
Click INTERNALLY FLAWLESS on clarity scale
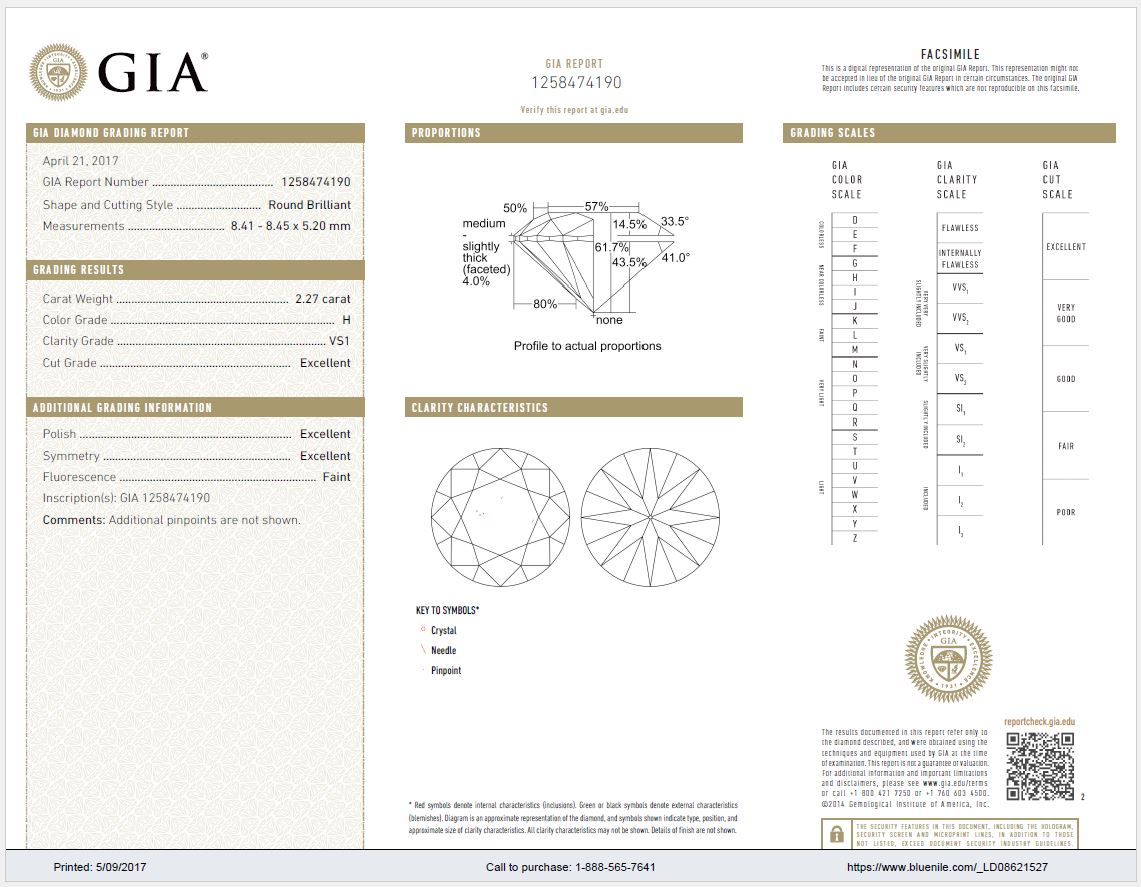pyautogui.click(x=960, y=258)
